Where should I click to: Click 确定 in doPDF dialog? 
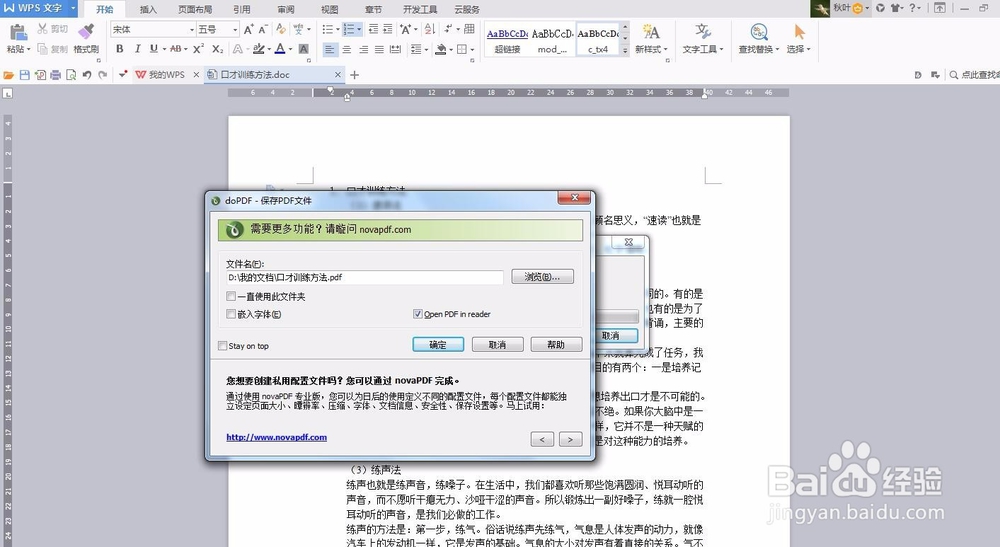pyautogui.click(x=438, y=344)
